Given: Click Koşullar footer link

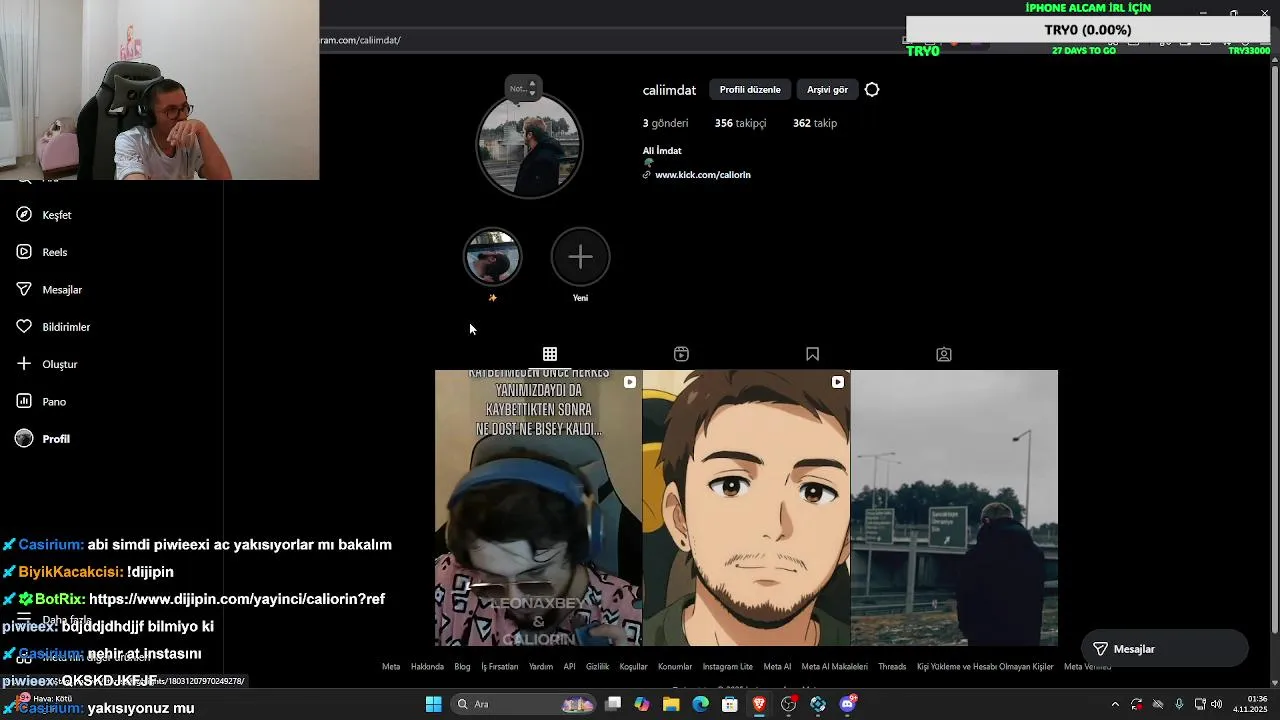Looking at the screenshot, I should (x=634, y=667).
